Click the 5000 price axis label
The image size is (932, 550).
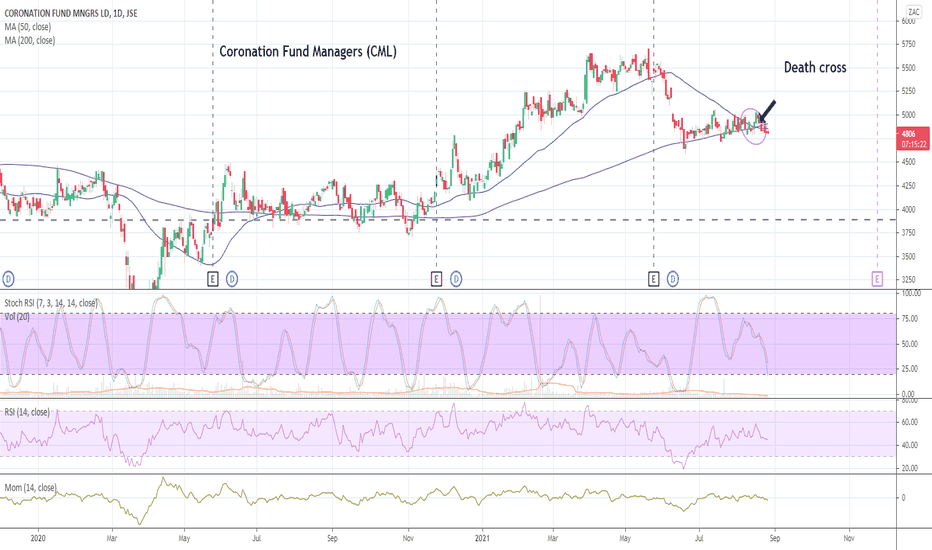click(x=908, y=115)
